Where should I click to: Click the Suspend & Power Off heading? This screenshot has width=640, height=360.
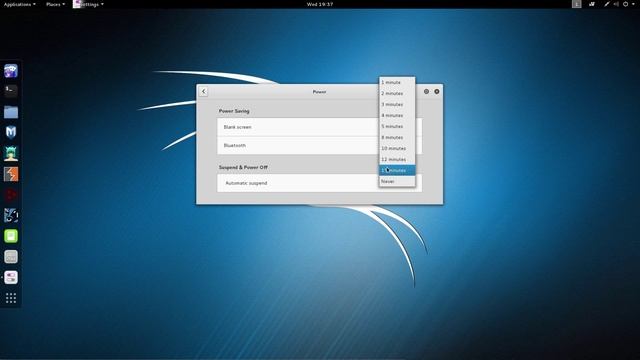(243, 167)
